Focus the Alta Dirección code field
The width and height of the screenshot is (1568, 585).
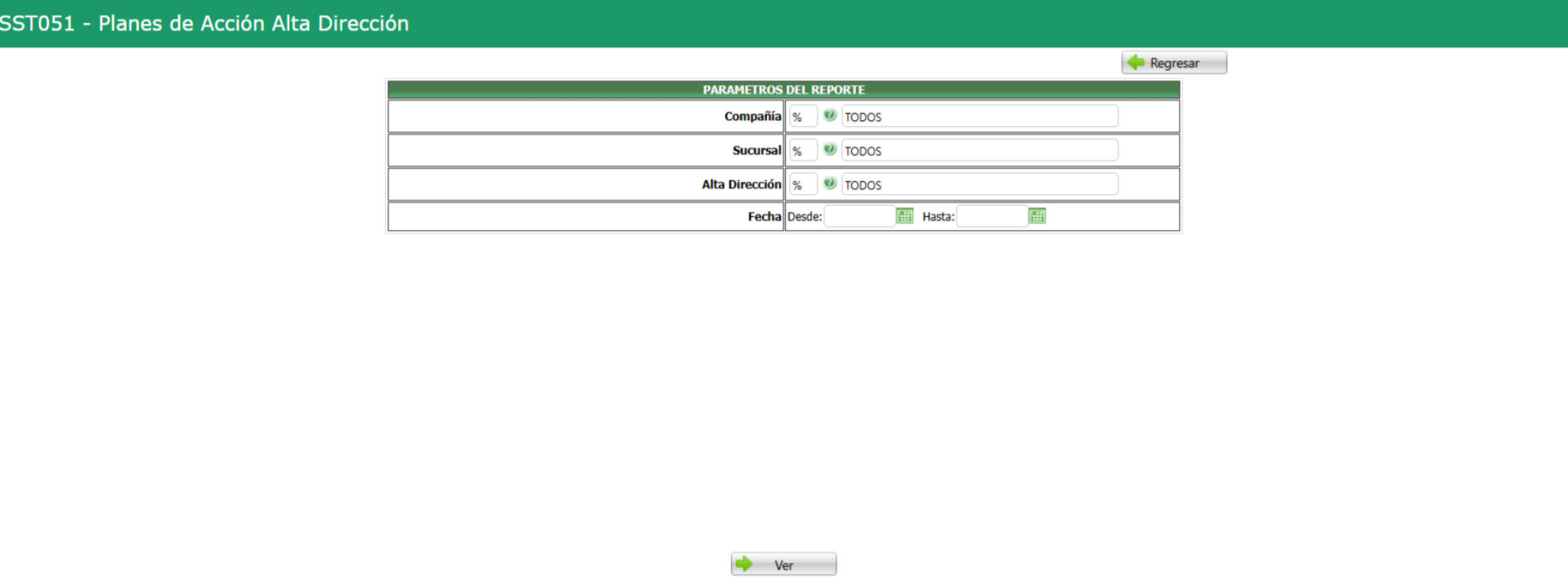click(x=804, y=184)
